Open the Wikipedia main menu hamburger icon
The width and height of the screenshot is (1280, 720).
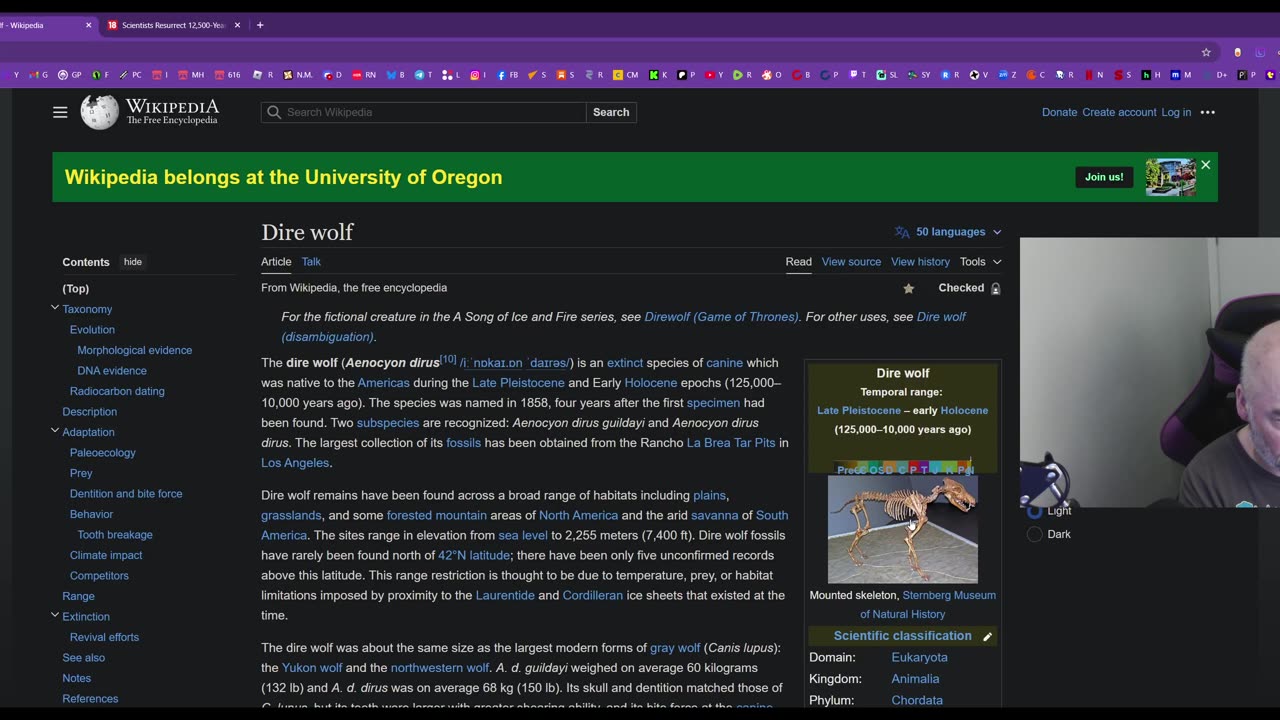pyautogui.click(x=60, y=112)
